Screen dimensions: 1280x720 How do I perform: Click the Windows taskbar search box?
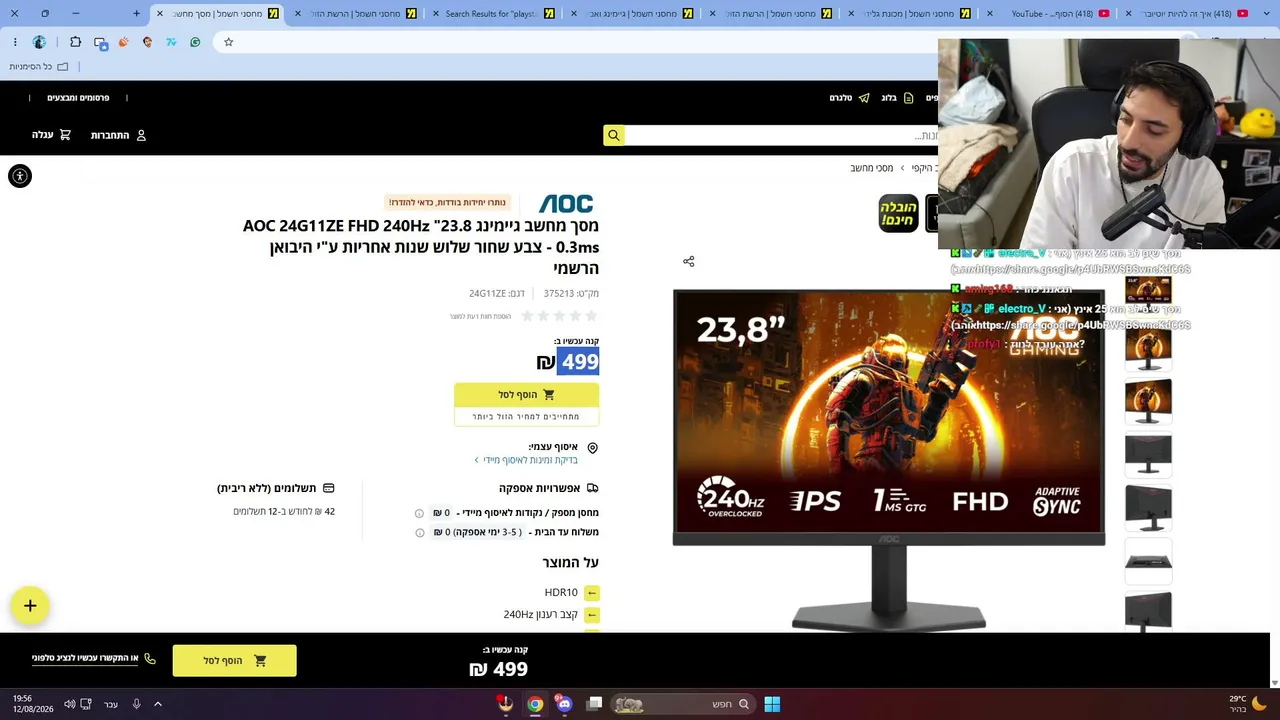coord(681,704)
